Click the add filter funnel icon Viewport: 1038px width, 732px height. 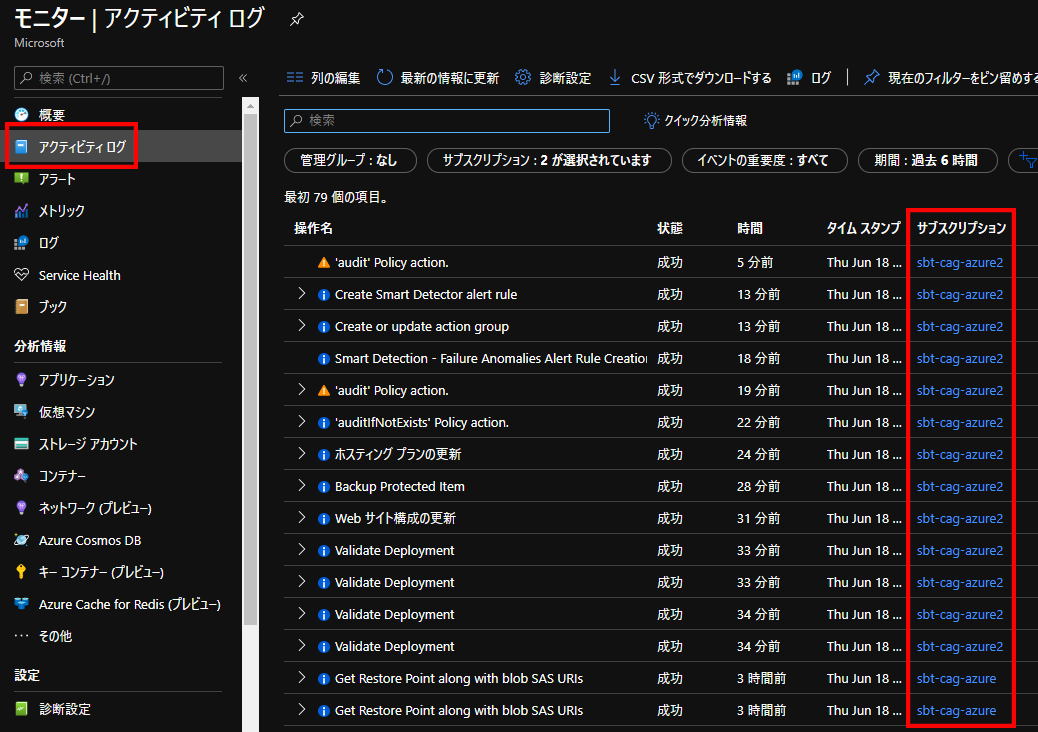1027,160
